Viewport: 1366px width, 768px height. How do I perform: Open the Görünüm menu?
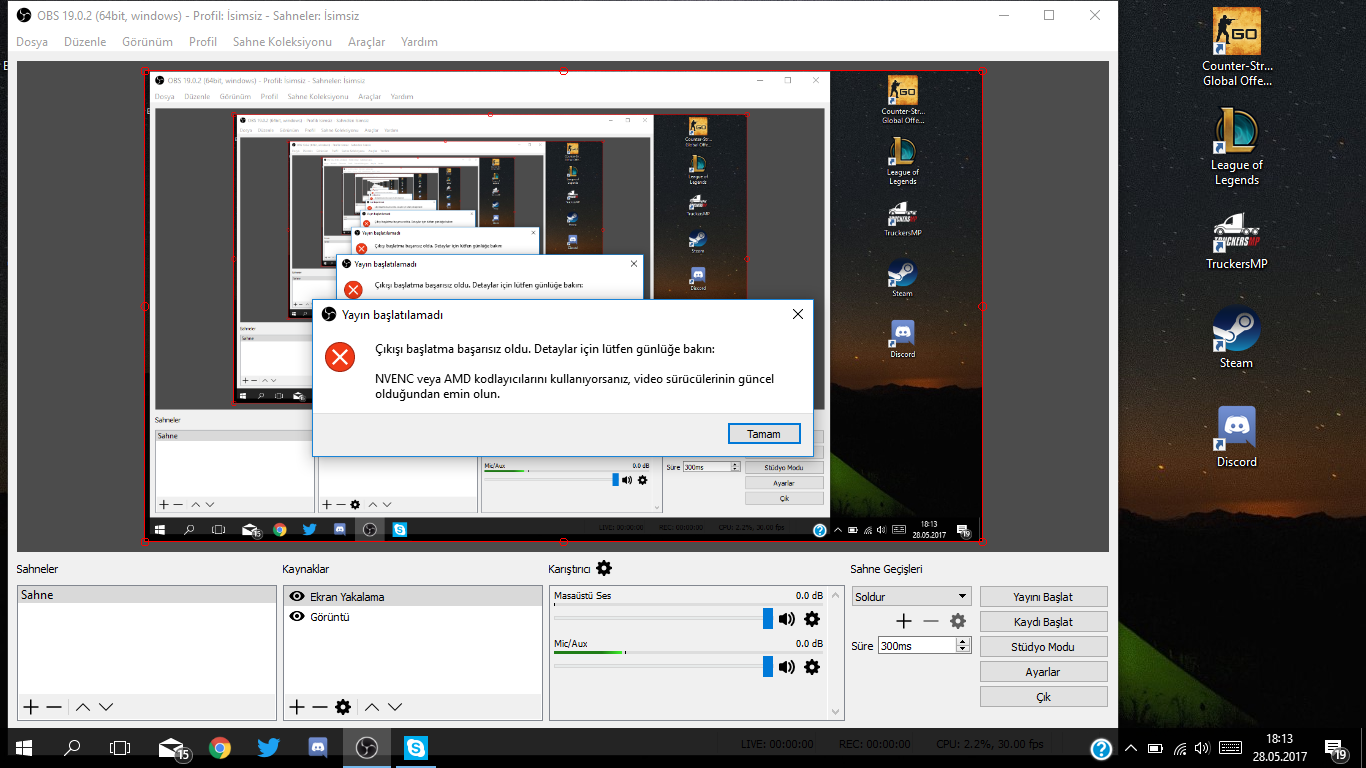pyautogui.click(x=147, y=42)
